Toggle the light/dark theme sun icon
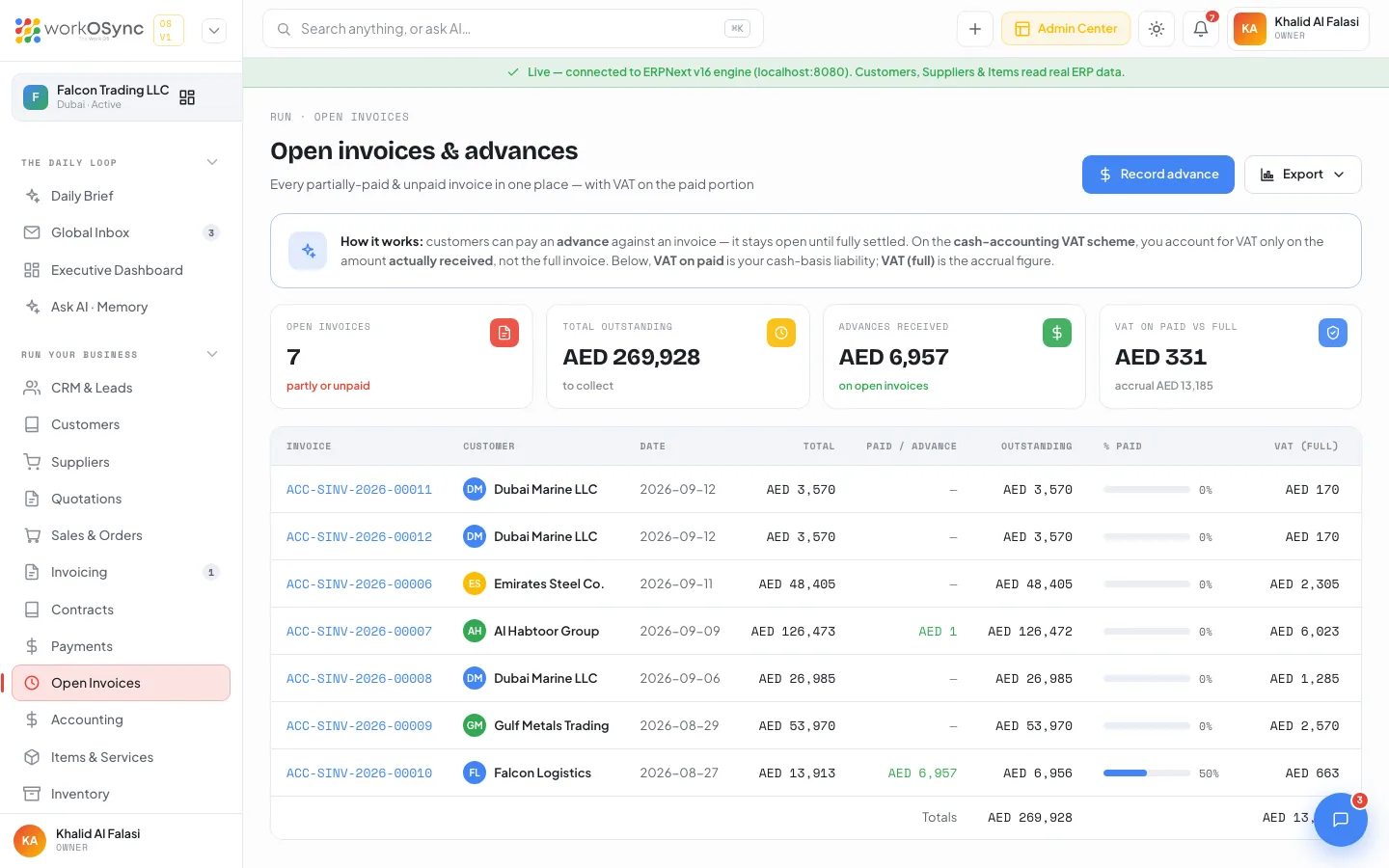Viewport: 1389px width, 868px height. point(1157,29)
